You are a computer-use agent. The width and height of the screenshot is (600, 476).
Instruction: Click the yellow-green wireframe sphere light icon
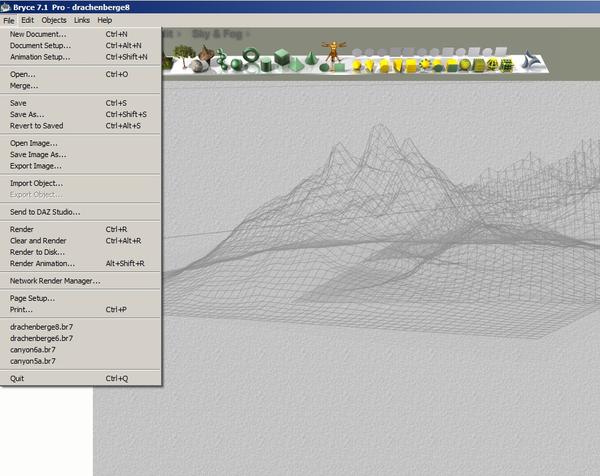(x=493, y=65)
